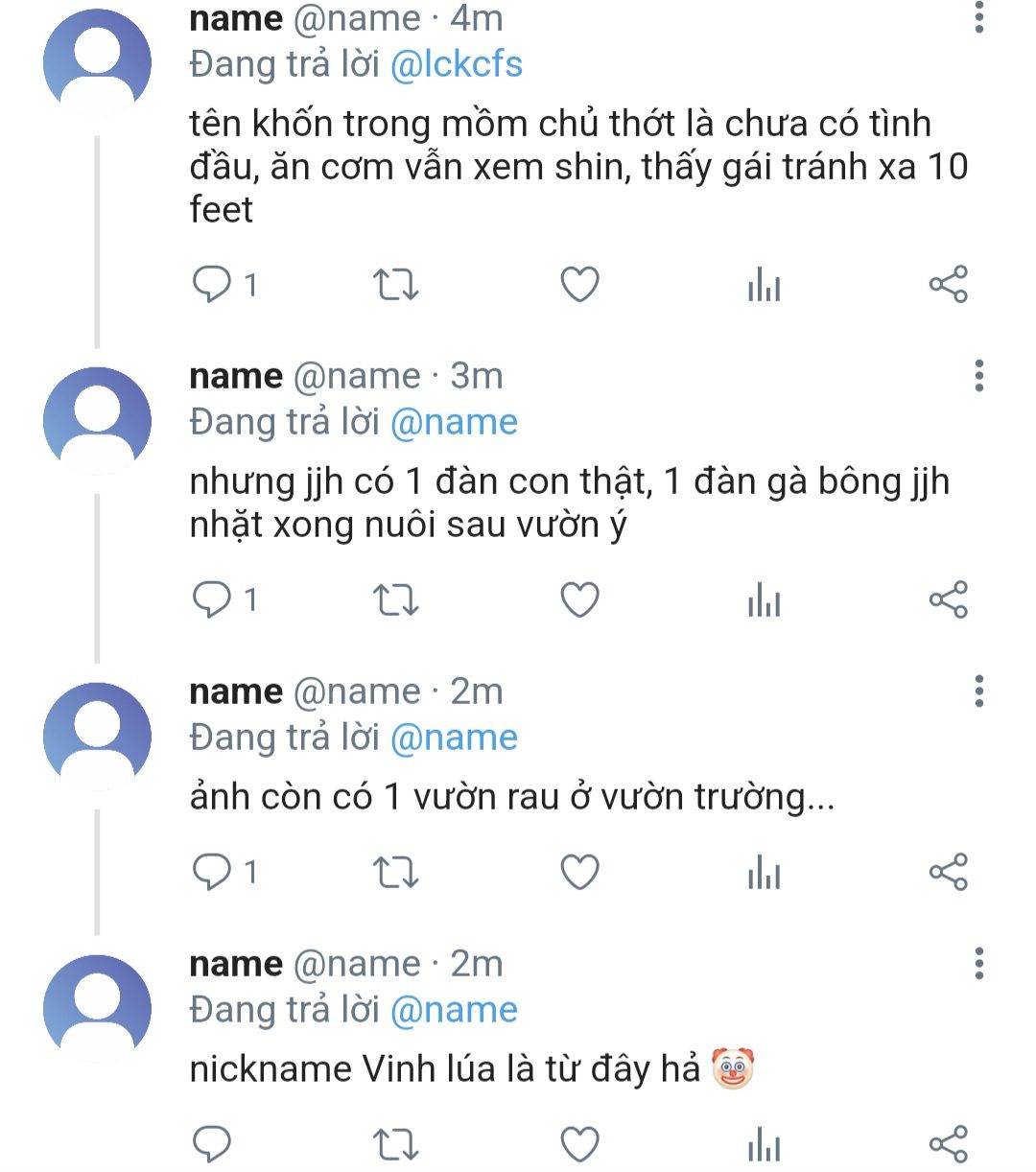Retweet the "nuôi sau vườn" tweet
The height and width of the screenshot is (1172, 1036).
click(x=395, y=600)
